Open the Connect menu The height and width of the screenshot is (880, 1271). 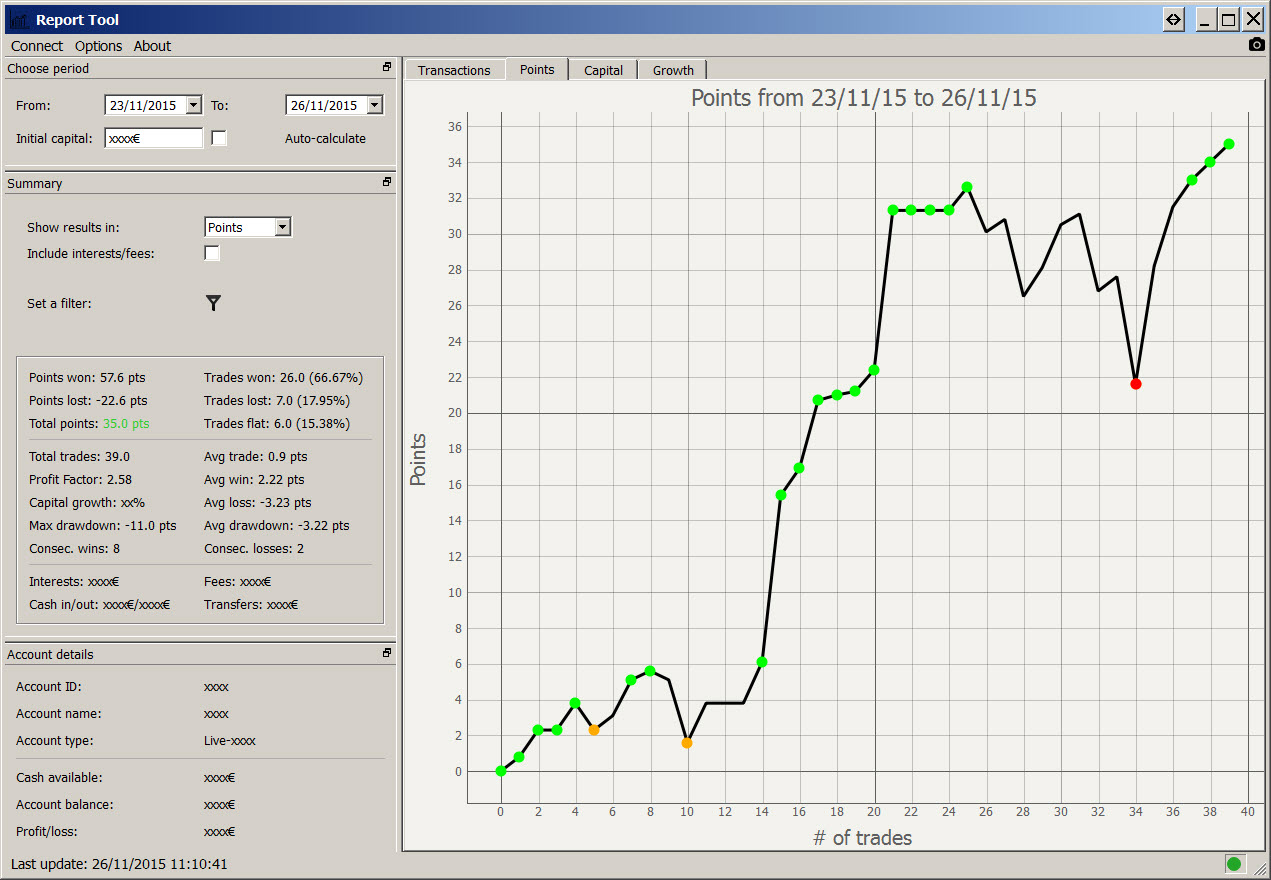click(37, 46)
